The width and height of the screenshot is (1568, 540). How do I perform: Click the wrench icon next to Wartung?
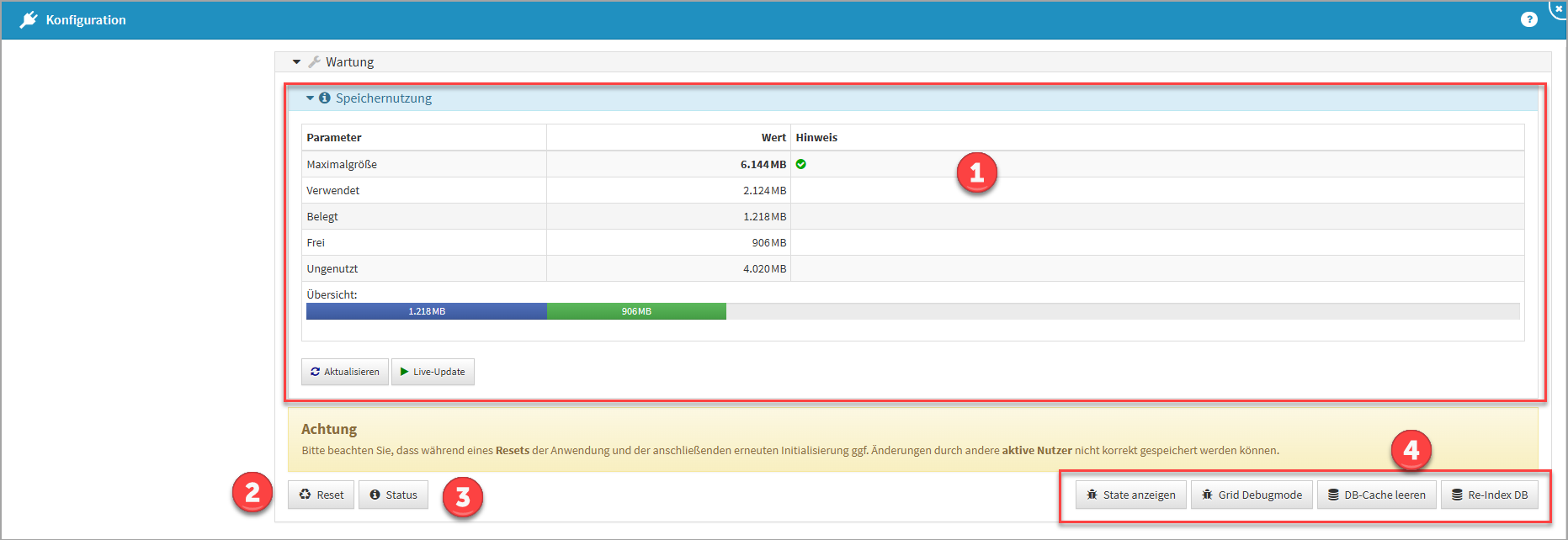coord(314,62)
